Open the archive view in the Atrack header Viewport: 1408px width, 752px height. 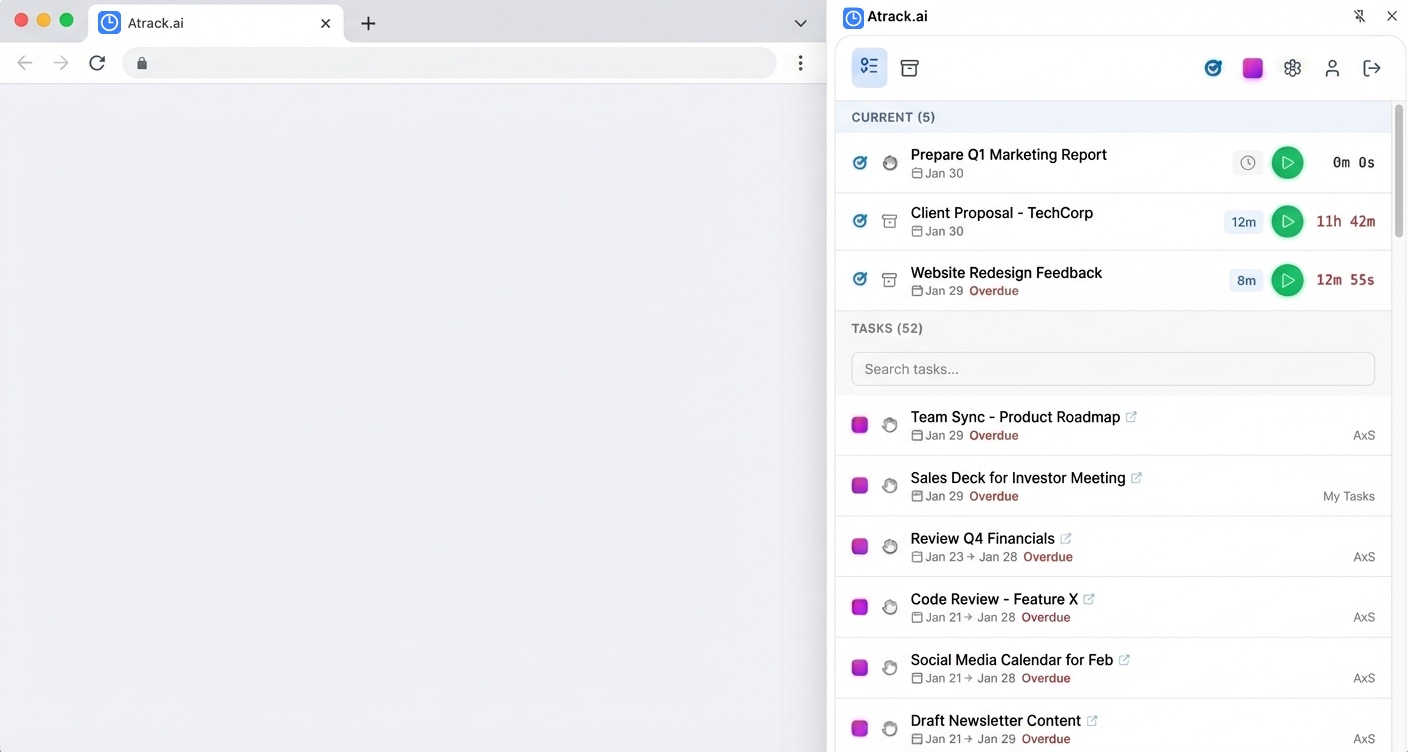(909, 68)
